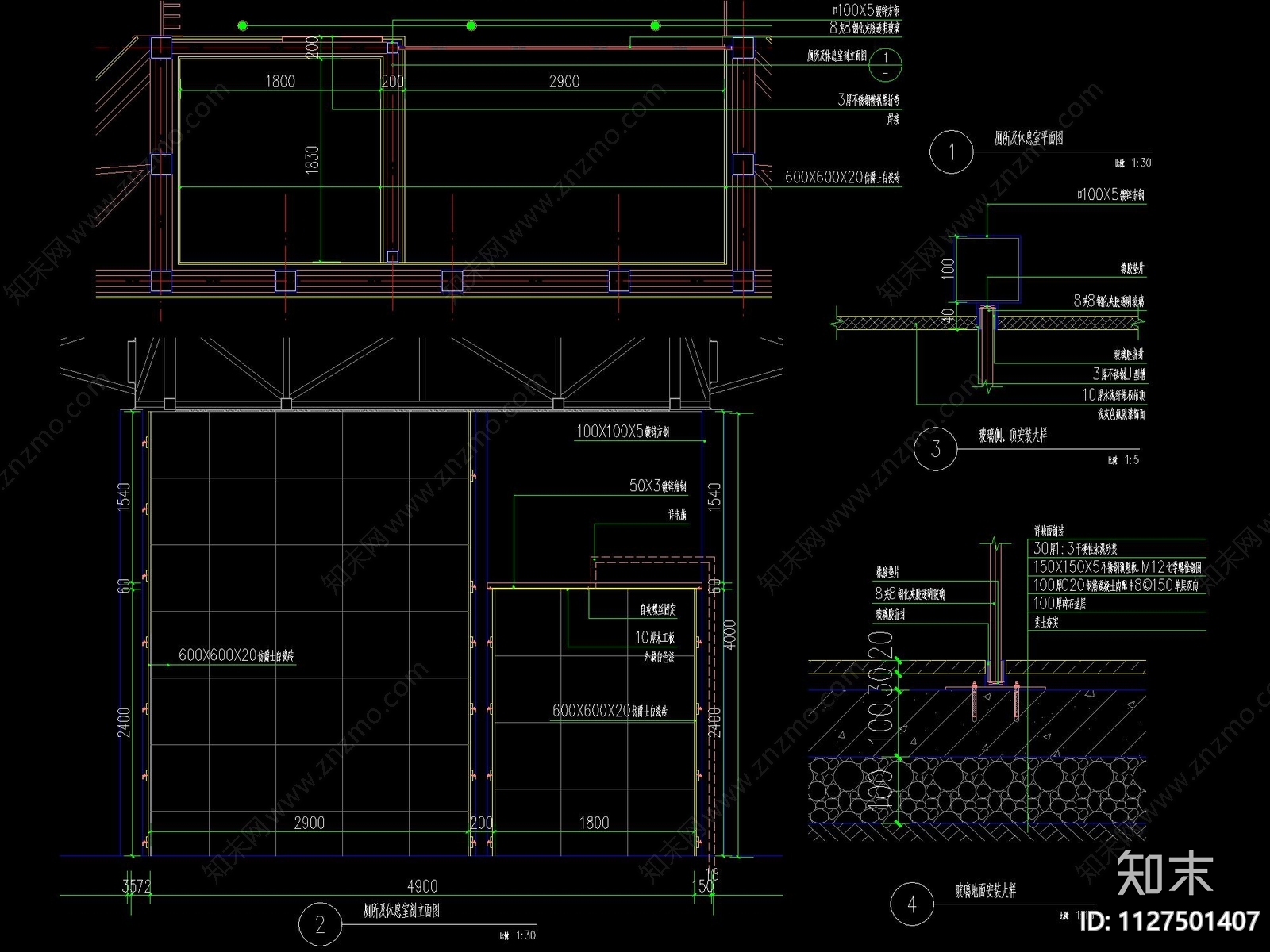Select the 3厚不锈钢镀钛黑折弯 label

tap(868, 100)
